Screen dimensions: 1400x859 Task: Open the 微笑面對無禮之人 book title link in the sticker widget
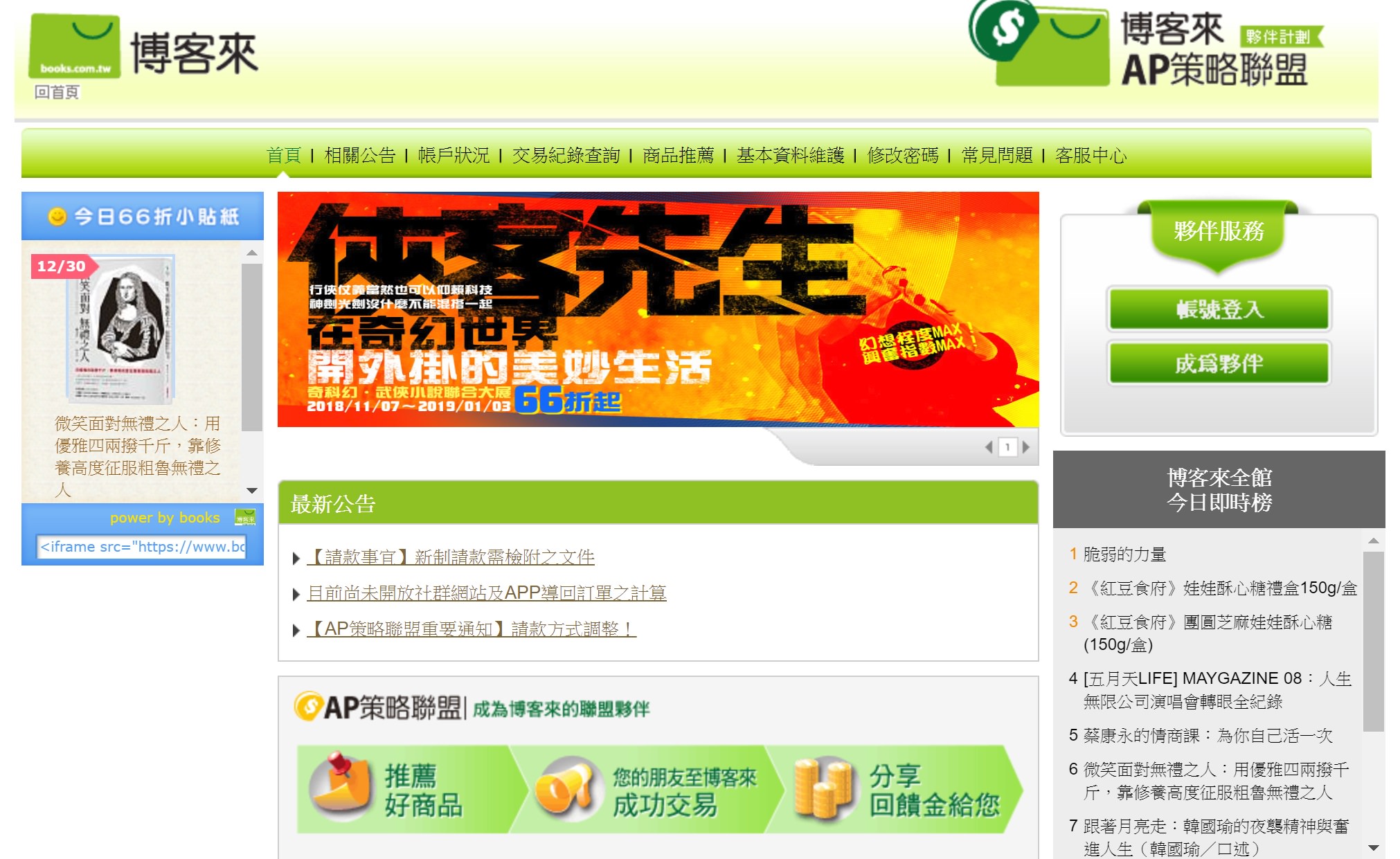click(138, 456)
